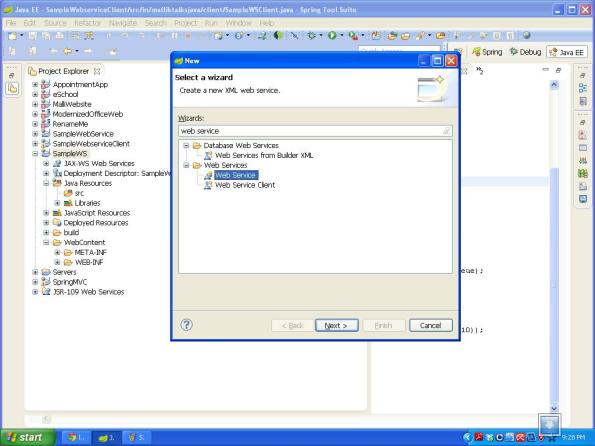Switch to the Debug perspective
The width and height of the screenshot is (595, 446).
click(525, 52)
